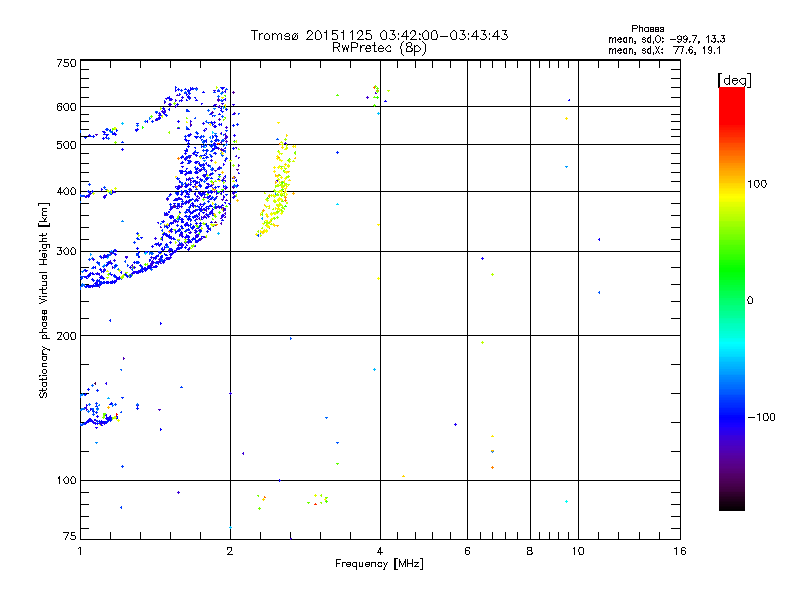Click the "400" height axis tick label

click(x=66, y=192)
